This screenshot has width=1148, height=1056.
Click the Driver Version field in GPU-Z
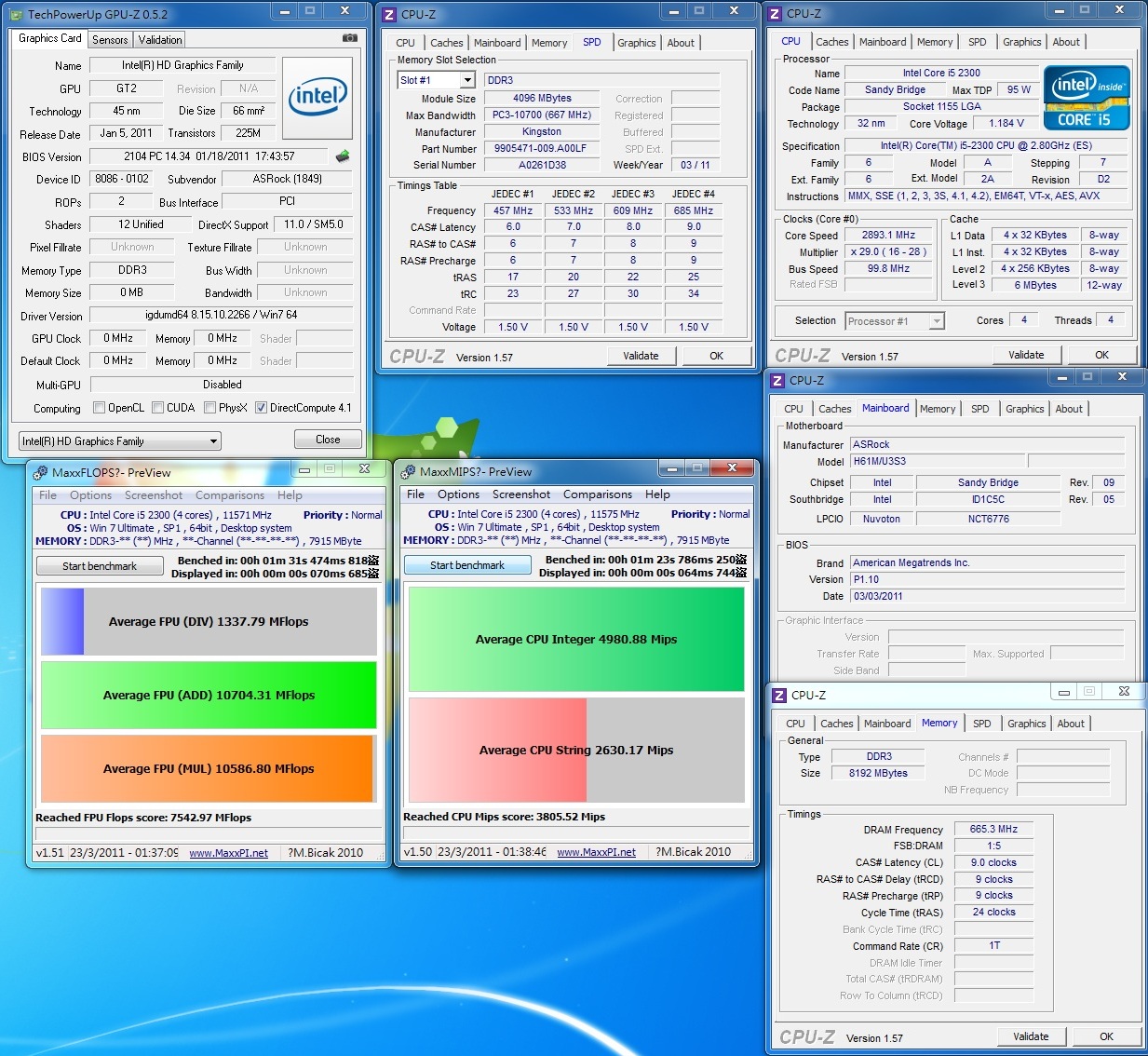tap(222, 315)
